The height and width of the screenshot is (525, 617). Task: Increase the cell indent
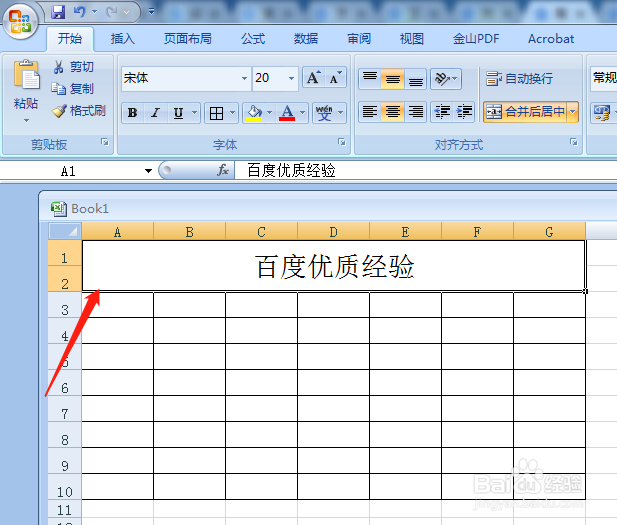click(464, 112)
